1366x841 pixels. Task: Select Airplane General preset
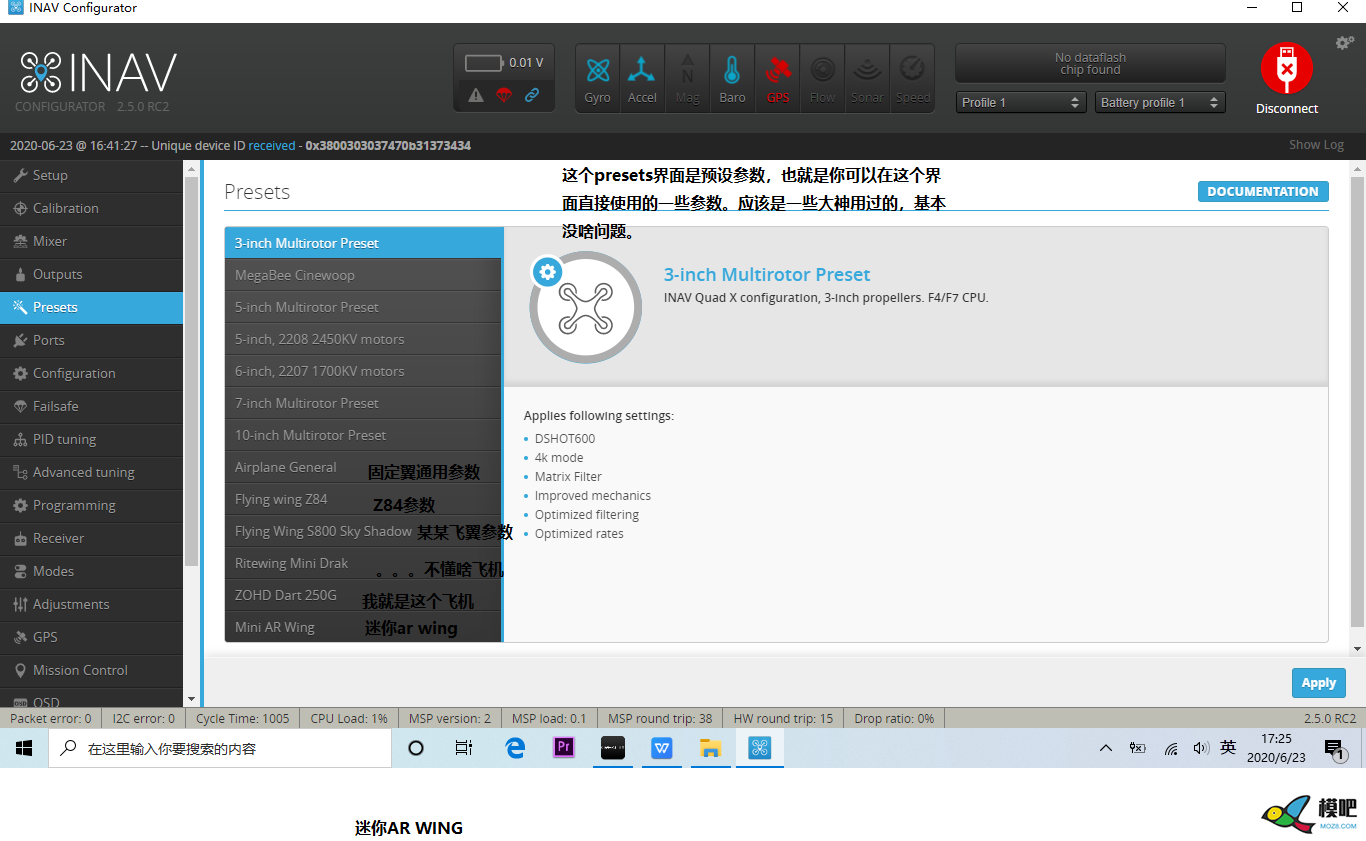[363, 467]
